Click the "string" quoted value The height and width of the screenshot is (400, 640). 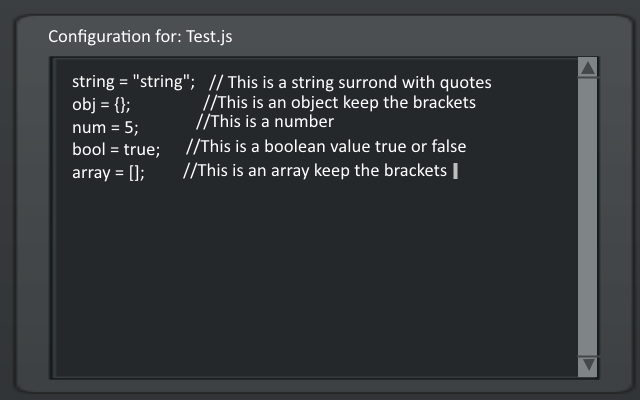coord(163,81)
